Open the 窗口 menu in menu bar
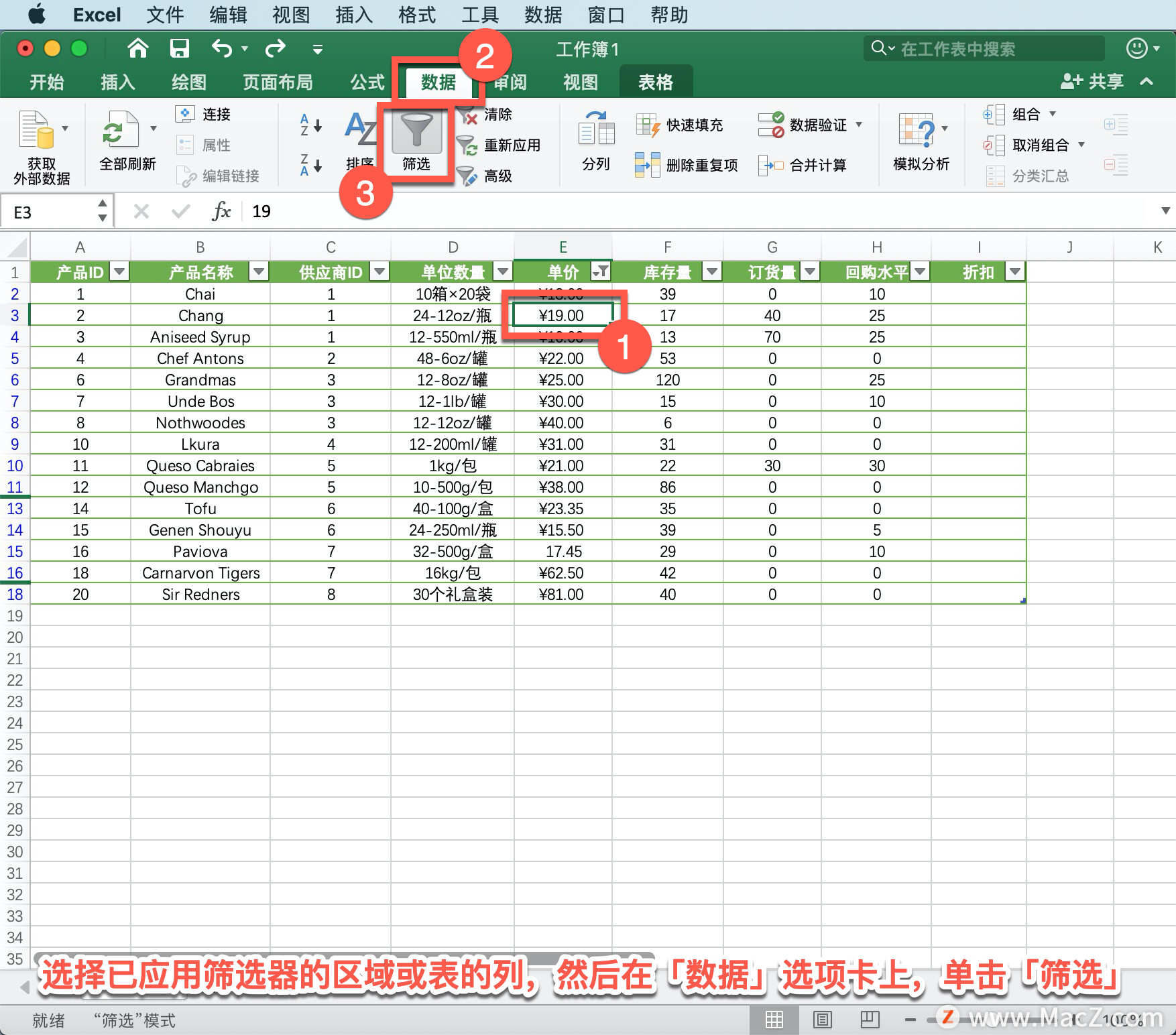This screenshot has width=1176, height=1035. click(606, 15)
